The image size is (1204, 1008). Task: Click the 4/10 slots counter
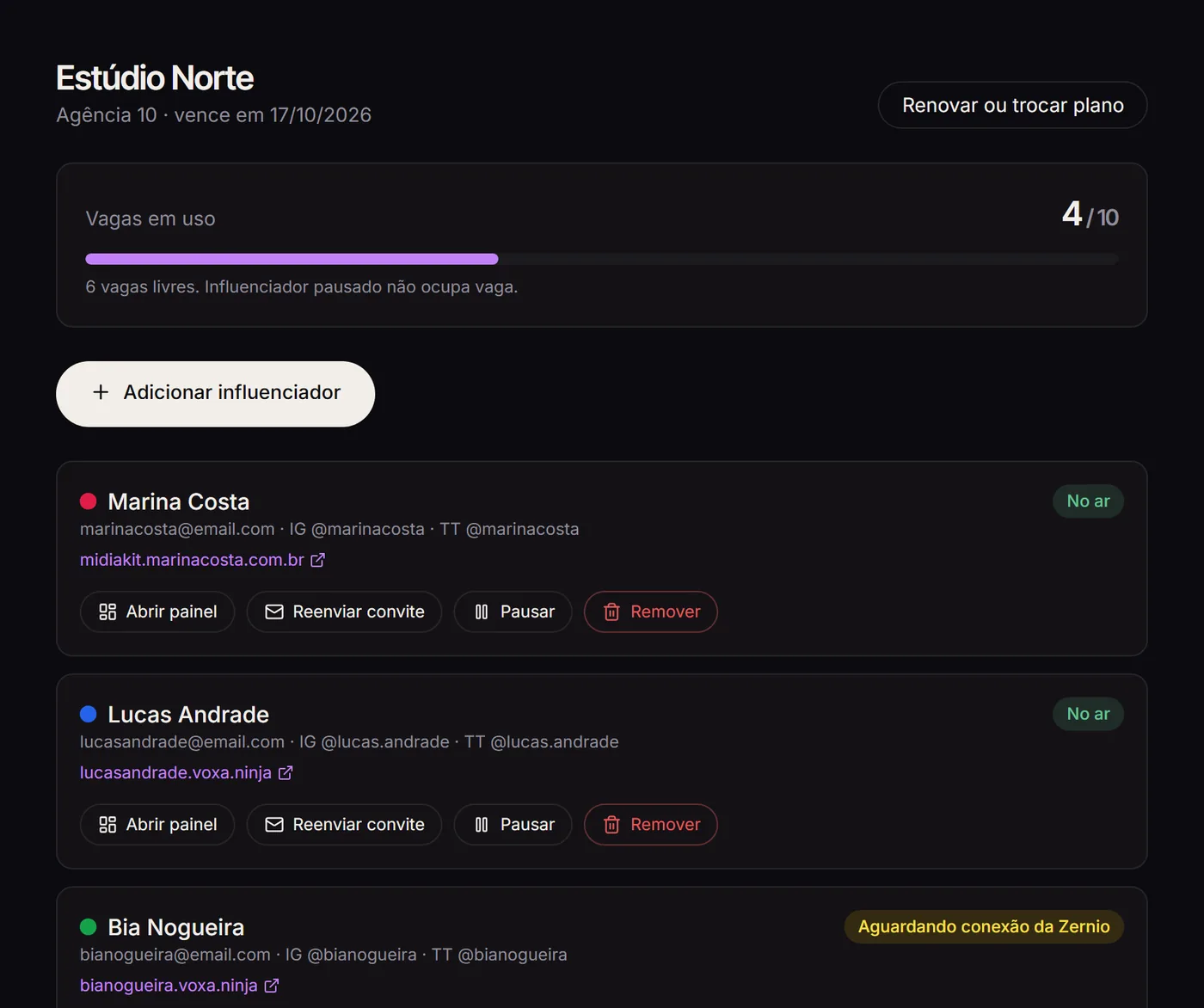tap(1090, 215)
